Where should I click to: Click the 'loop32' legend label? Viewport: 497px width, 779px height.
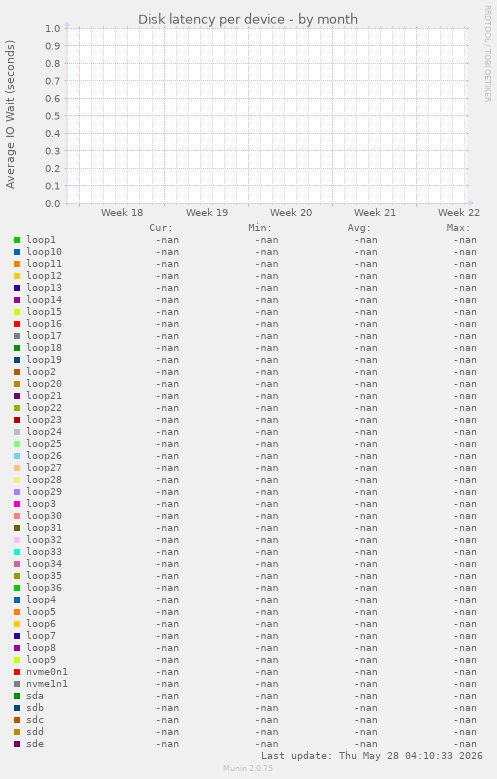pyautogui.click(x=44, y=540)
